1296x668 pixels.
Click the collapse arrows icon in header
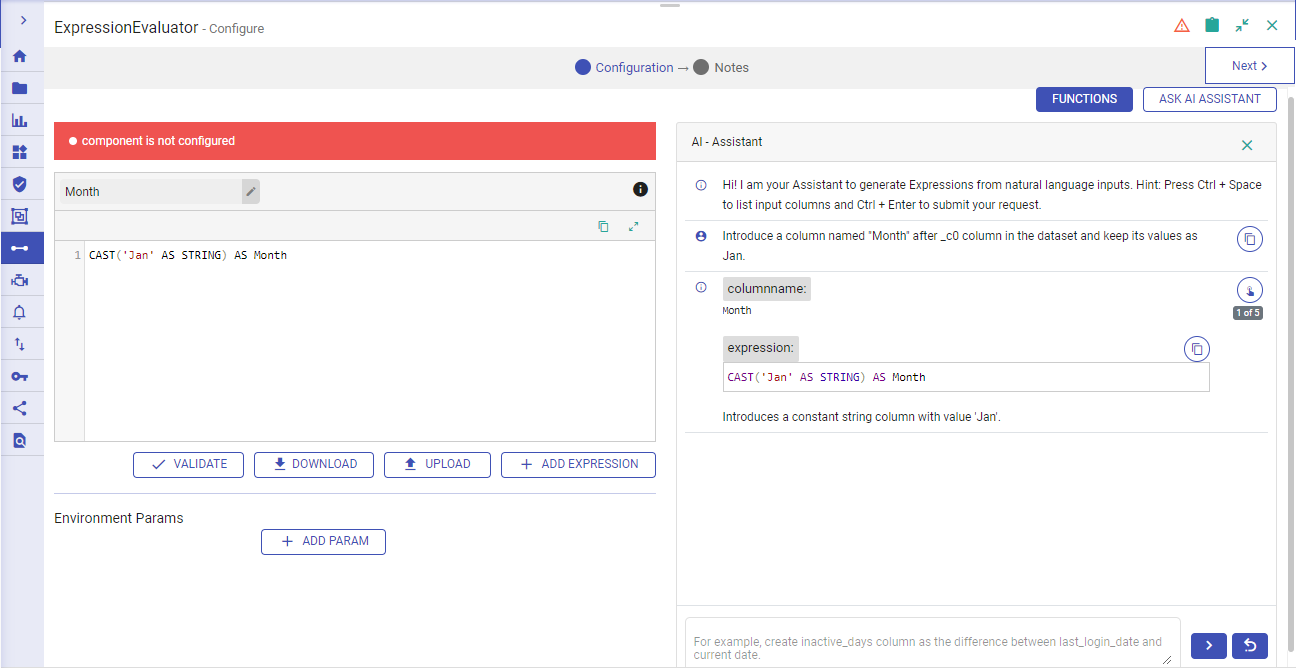(x=1242, y=25)
